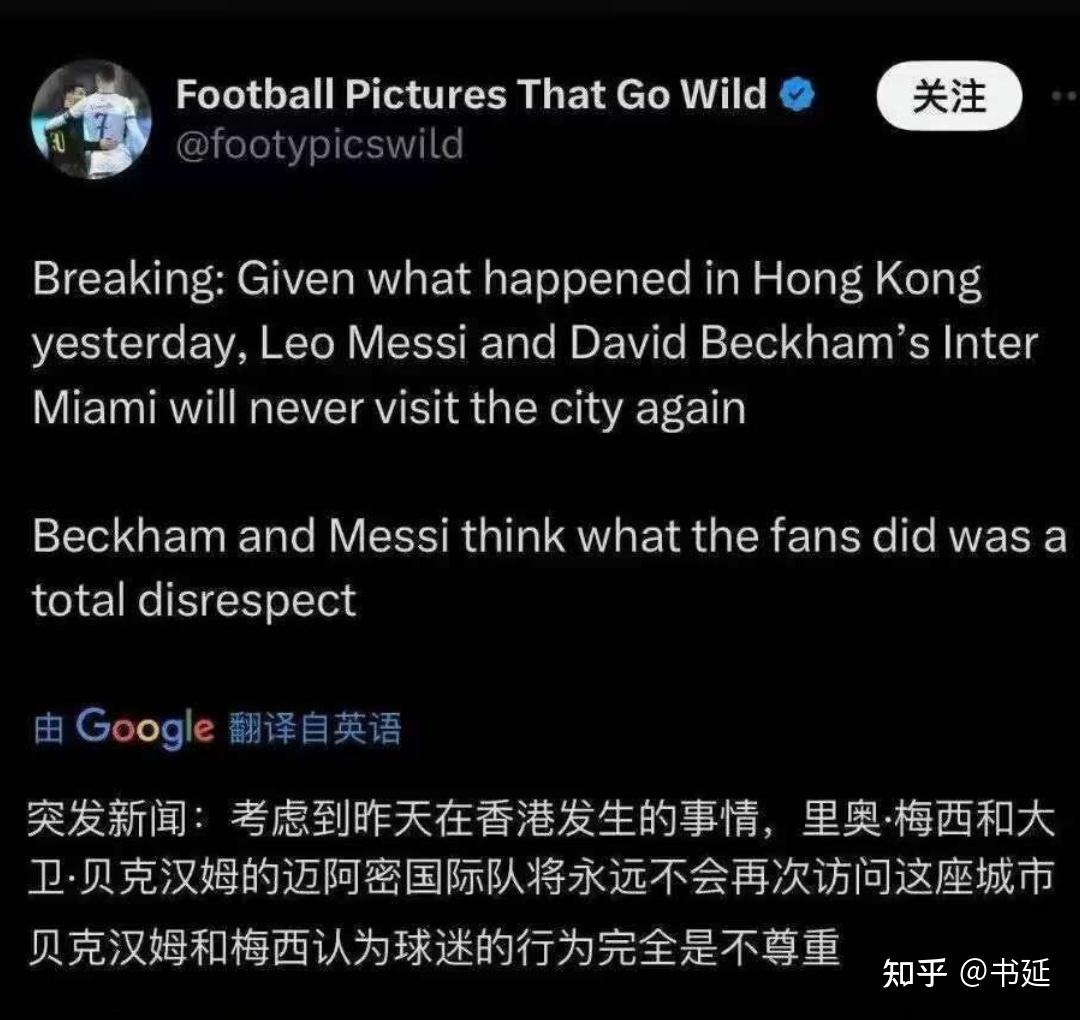Screen dimensions: 1080x1020
Task: Click the 由 character before Google
Action: pos(48,729)
